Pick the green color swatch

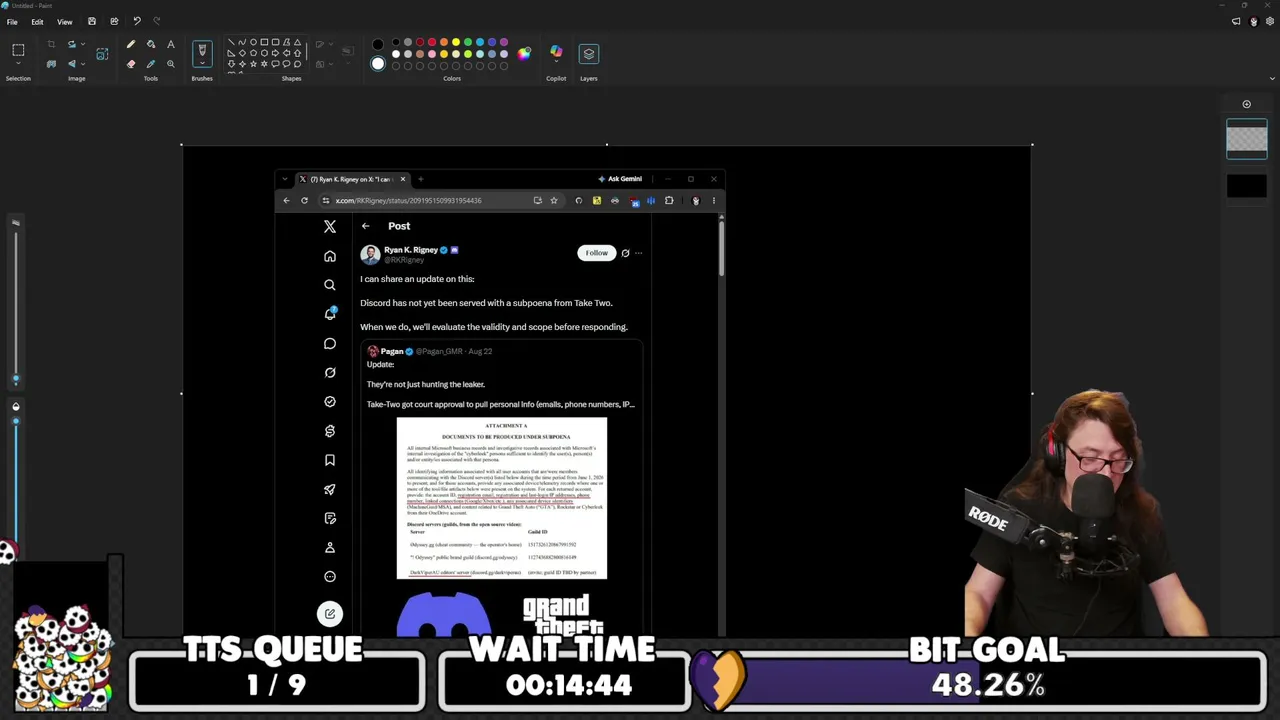pyautogui.click(x=468, y=43)
